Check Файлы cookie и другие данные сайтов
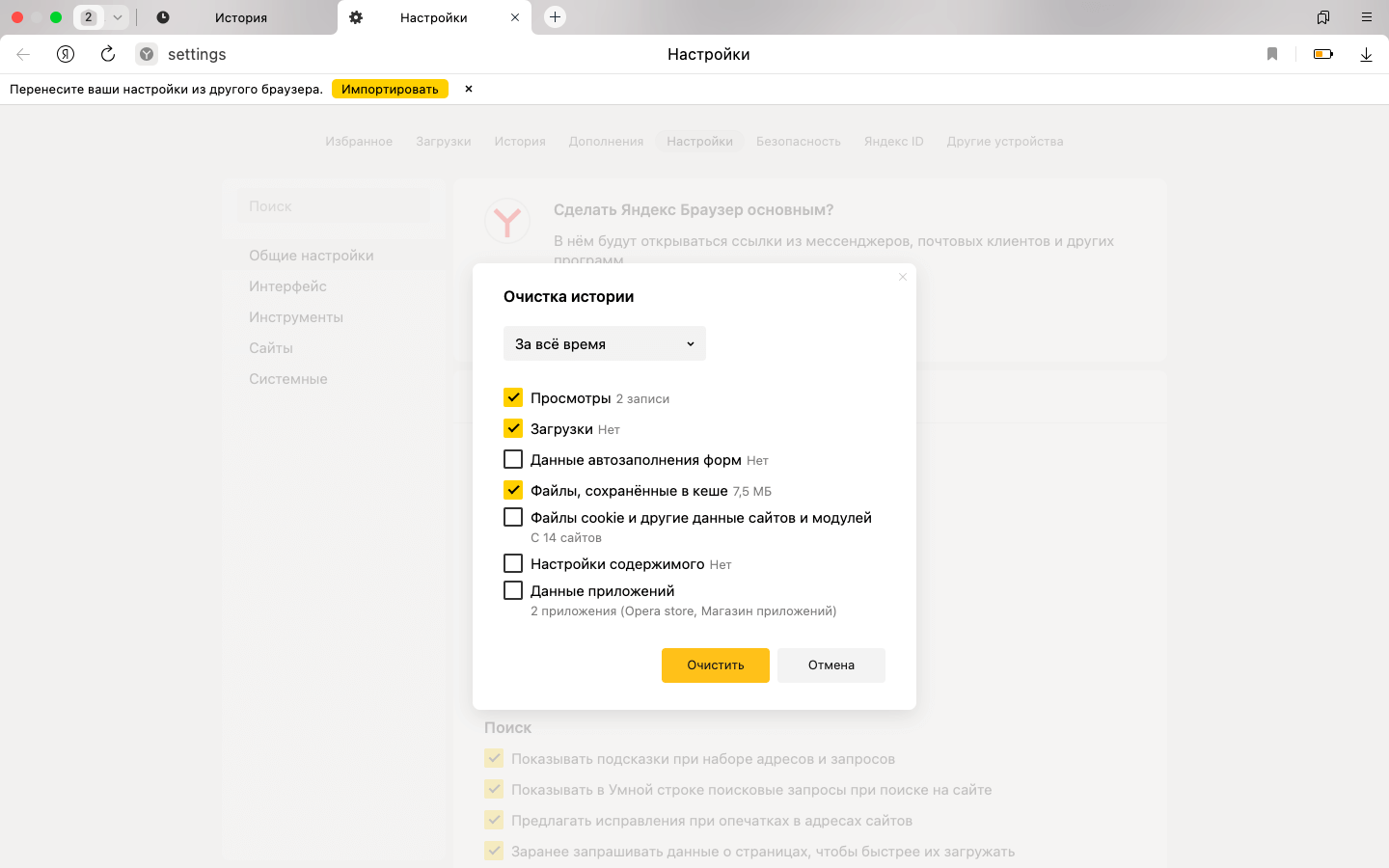 tap(513, 517)
